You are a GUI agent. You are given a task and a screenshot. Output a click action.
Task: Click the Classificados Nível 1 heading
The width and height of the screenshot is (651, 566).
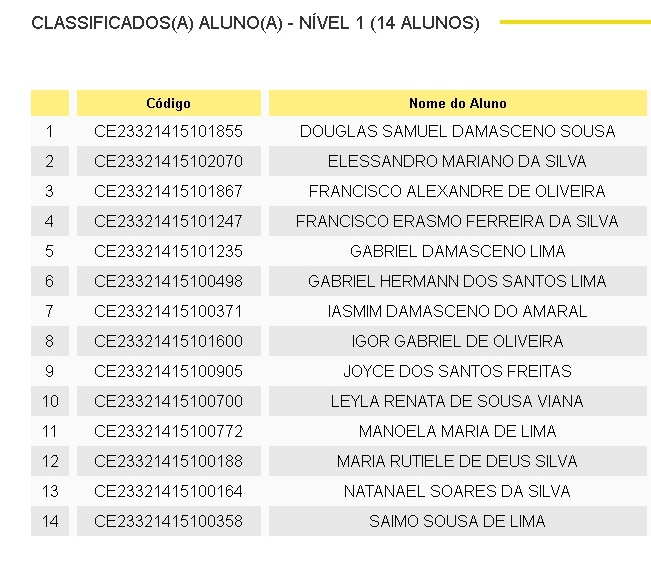(255, 23)
